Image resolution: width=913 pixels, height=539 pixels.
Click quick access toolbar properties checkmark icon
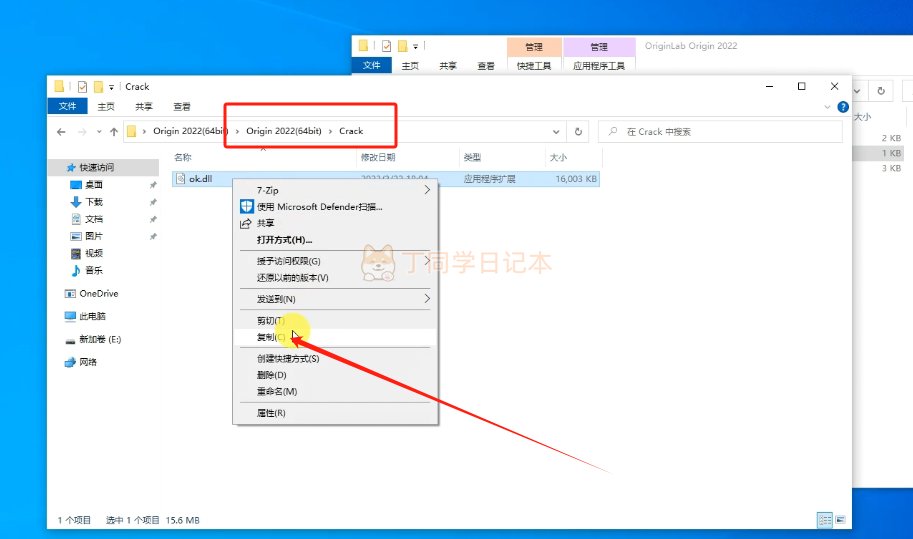(x=82, y=87)
